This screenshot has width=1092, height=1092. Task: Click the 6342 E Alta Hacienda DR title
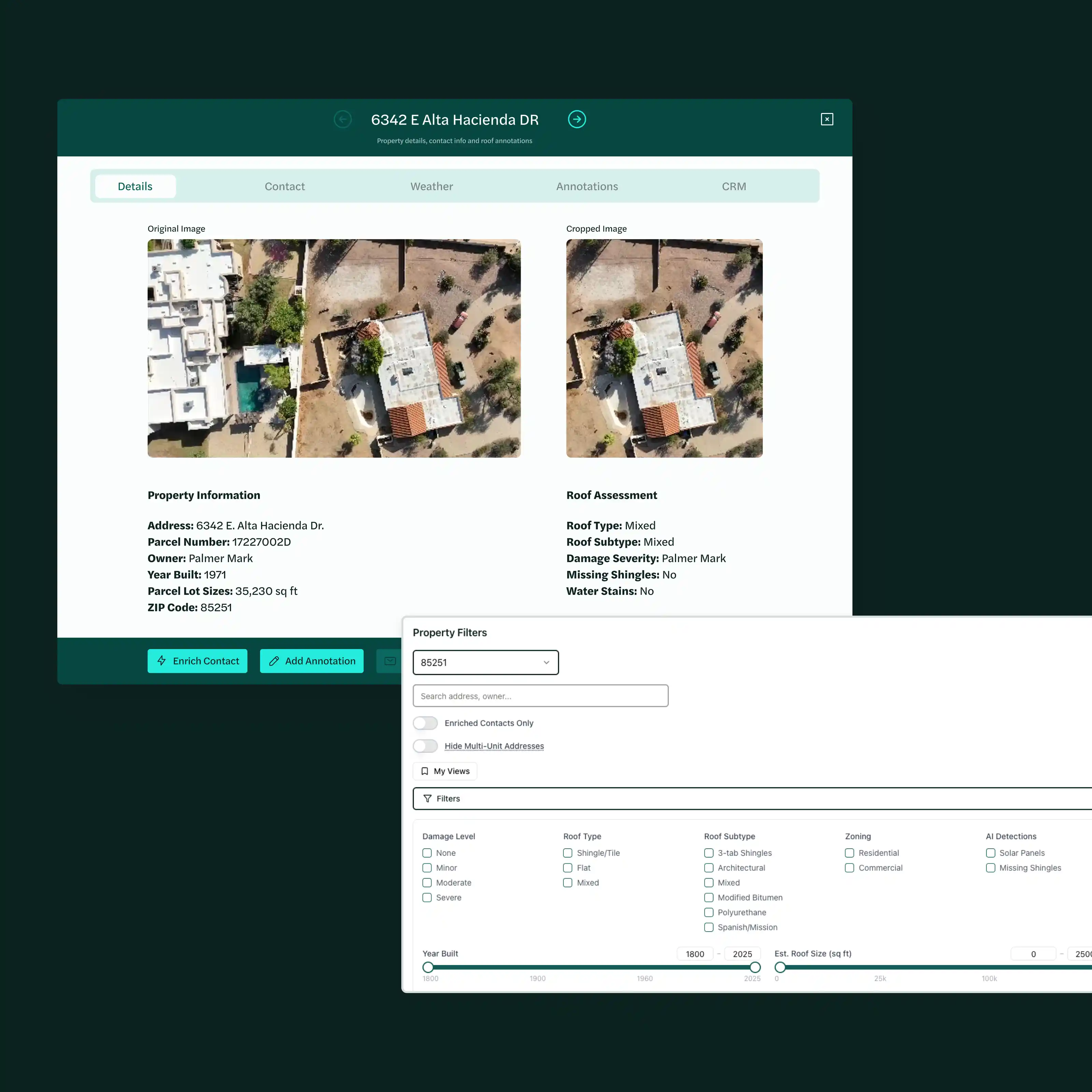click(455, 120)
